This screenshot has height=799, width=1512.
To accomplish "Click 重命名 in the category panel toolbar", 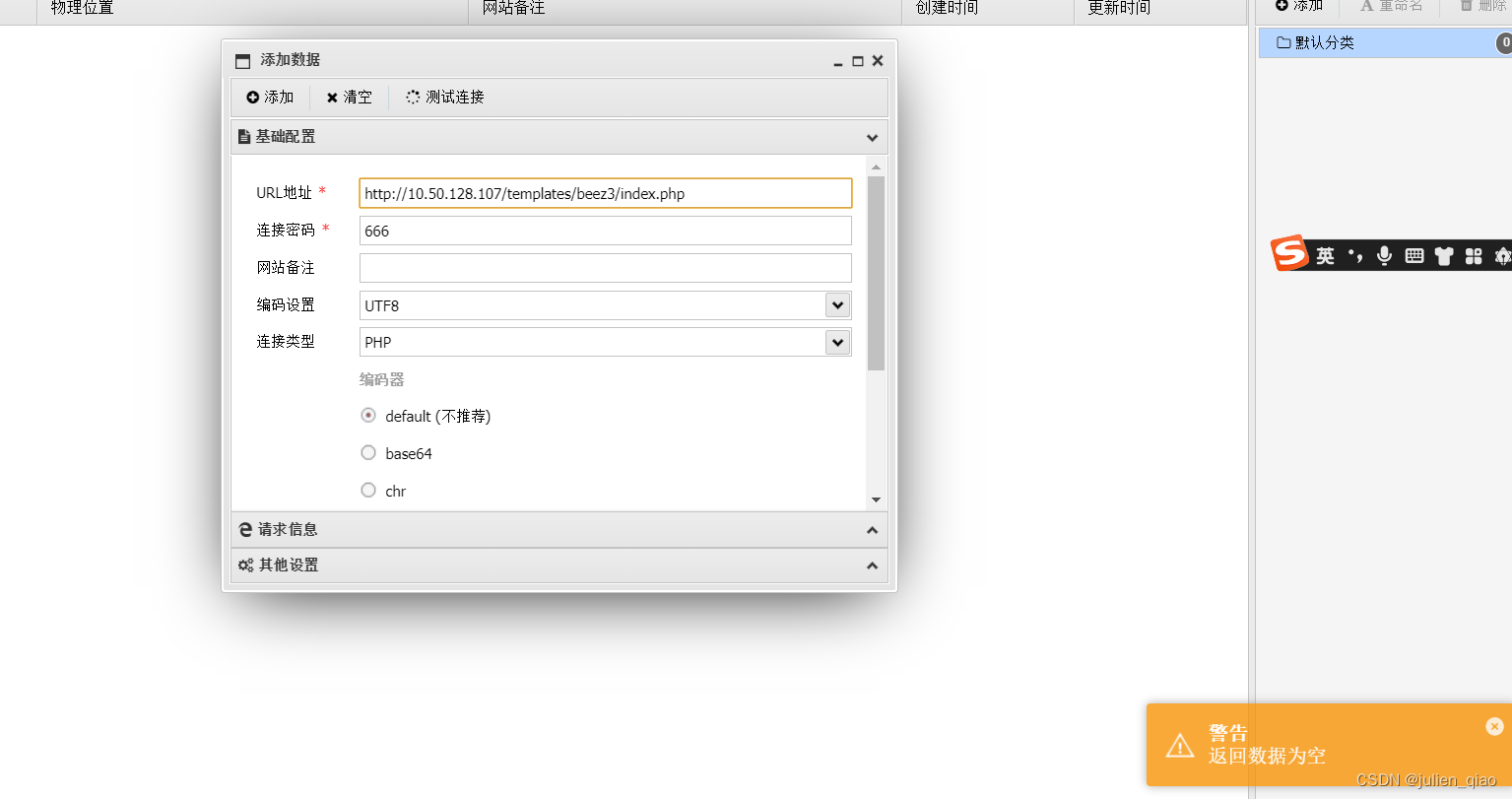I will tap(1392, 6).
